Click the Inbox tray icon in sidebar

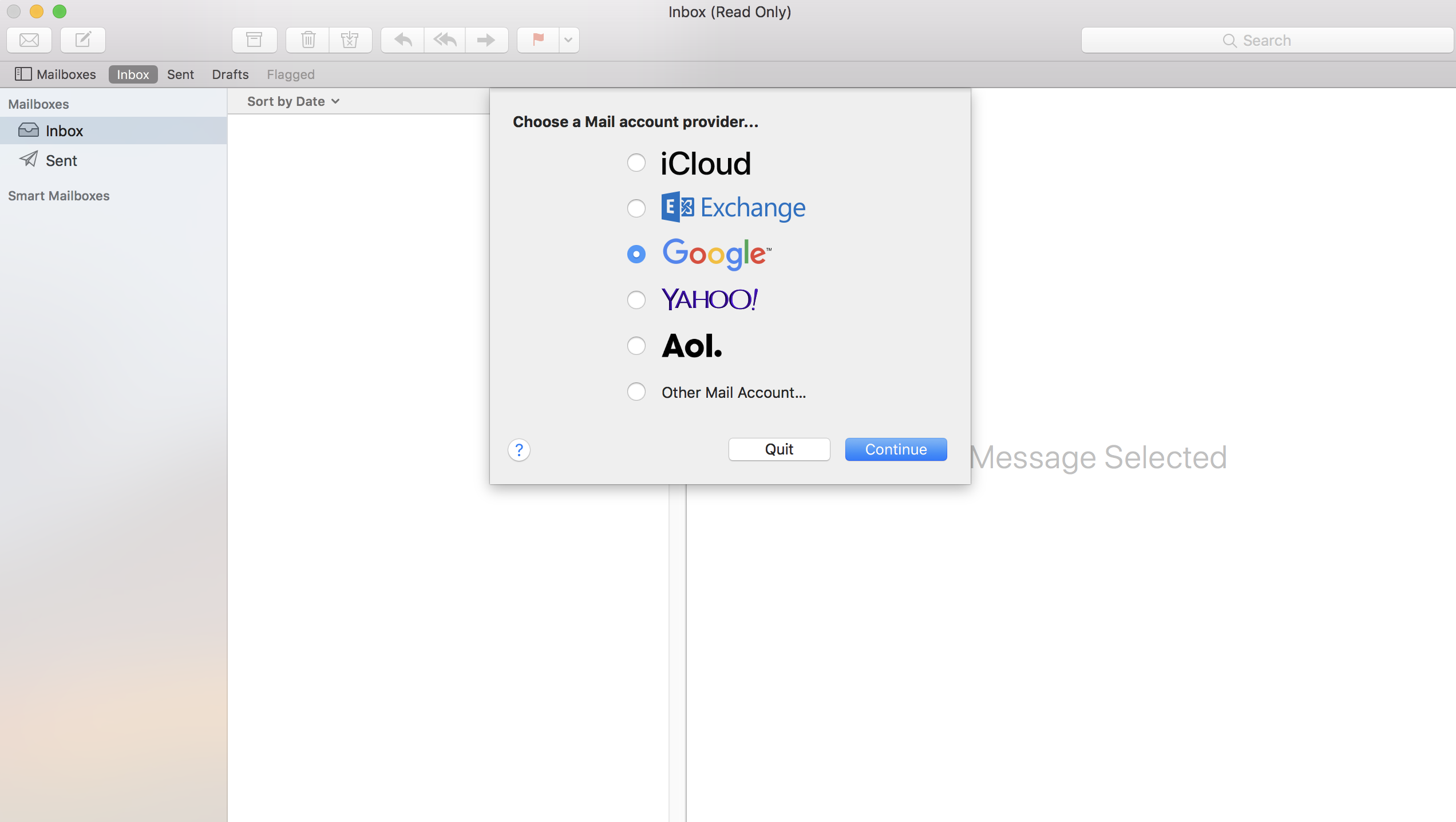[x=29, y=130]
